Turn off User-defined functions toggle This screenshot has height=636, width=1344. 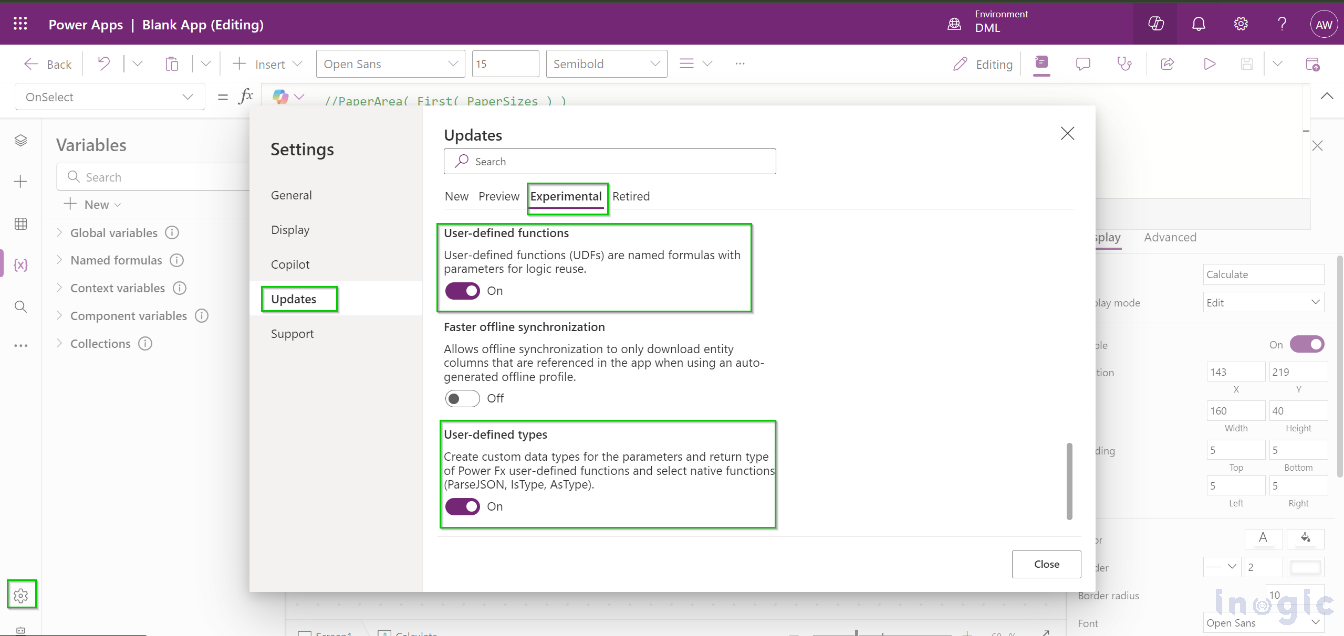tap(463, 291)
